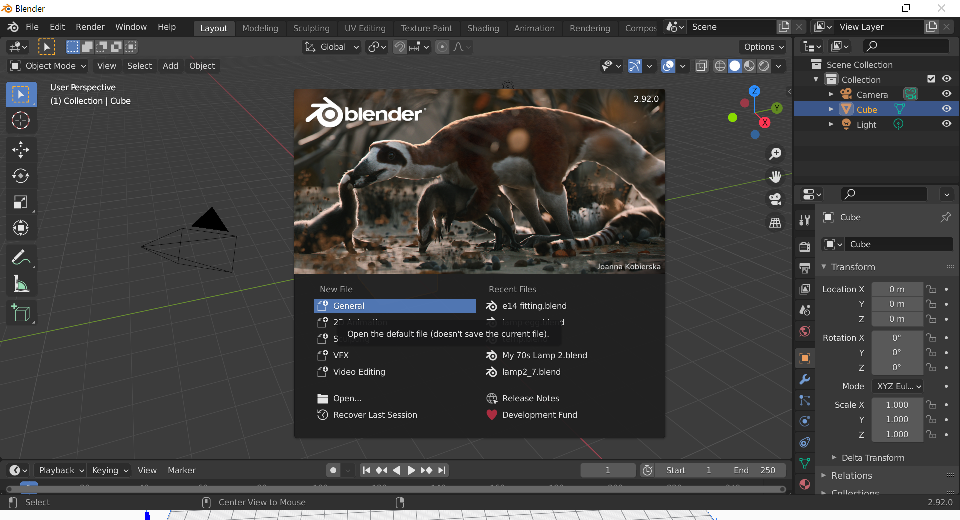Toggle the Scale X lock

click(931, 405)
